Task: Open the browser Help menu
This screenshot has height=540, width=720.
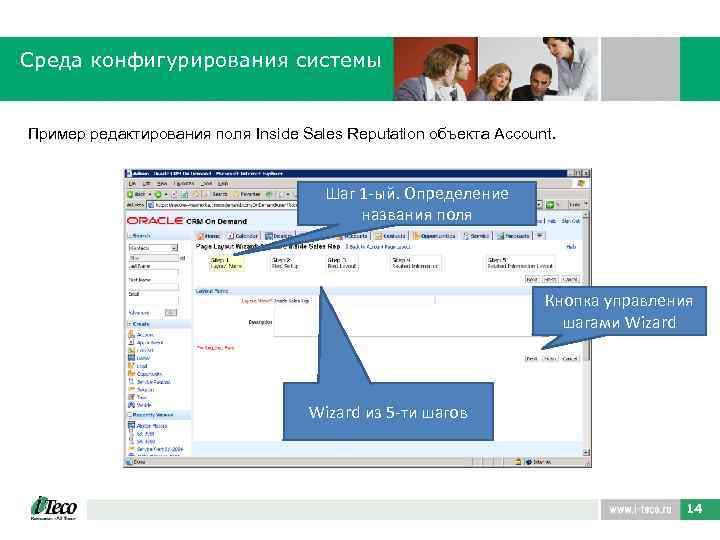Action: click(x=223, y=184)
